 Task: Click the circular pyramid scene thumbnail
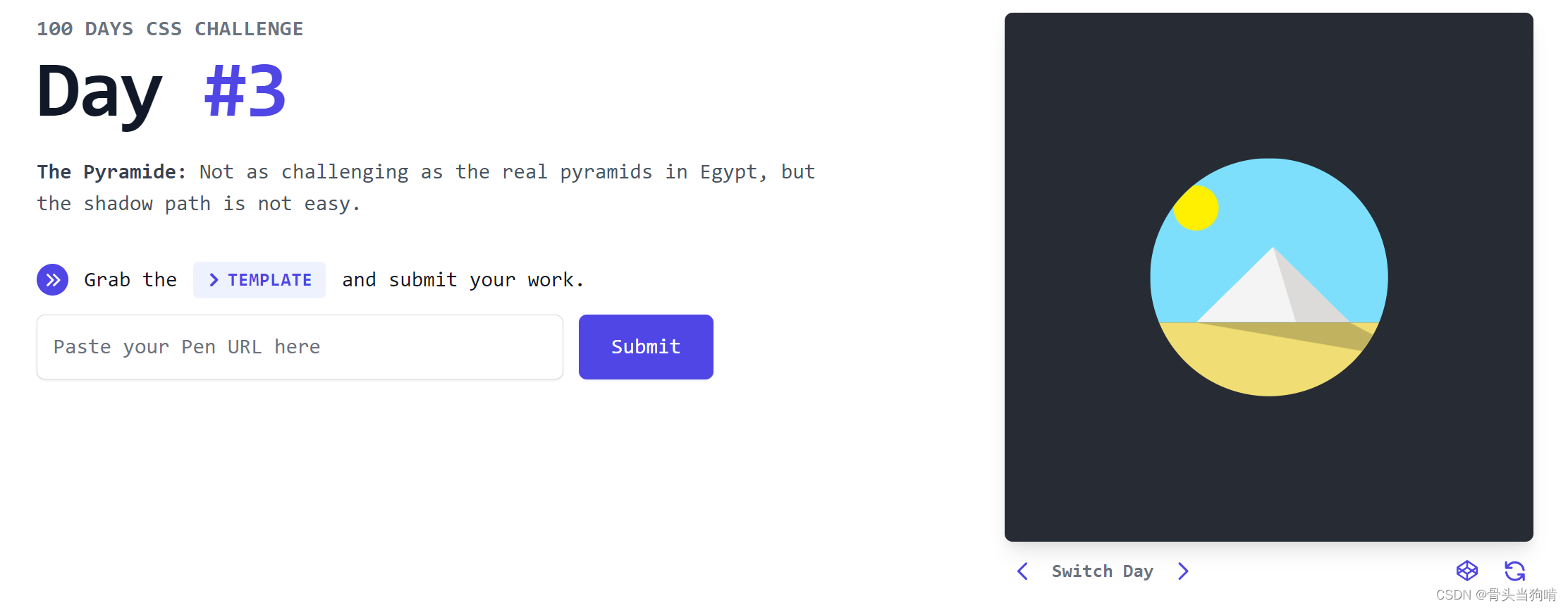[x=1269, y=279]
